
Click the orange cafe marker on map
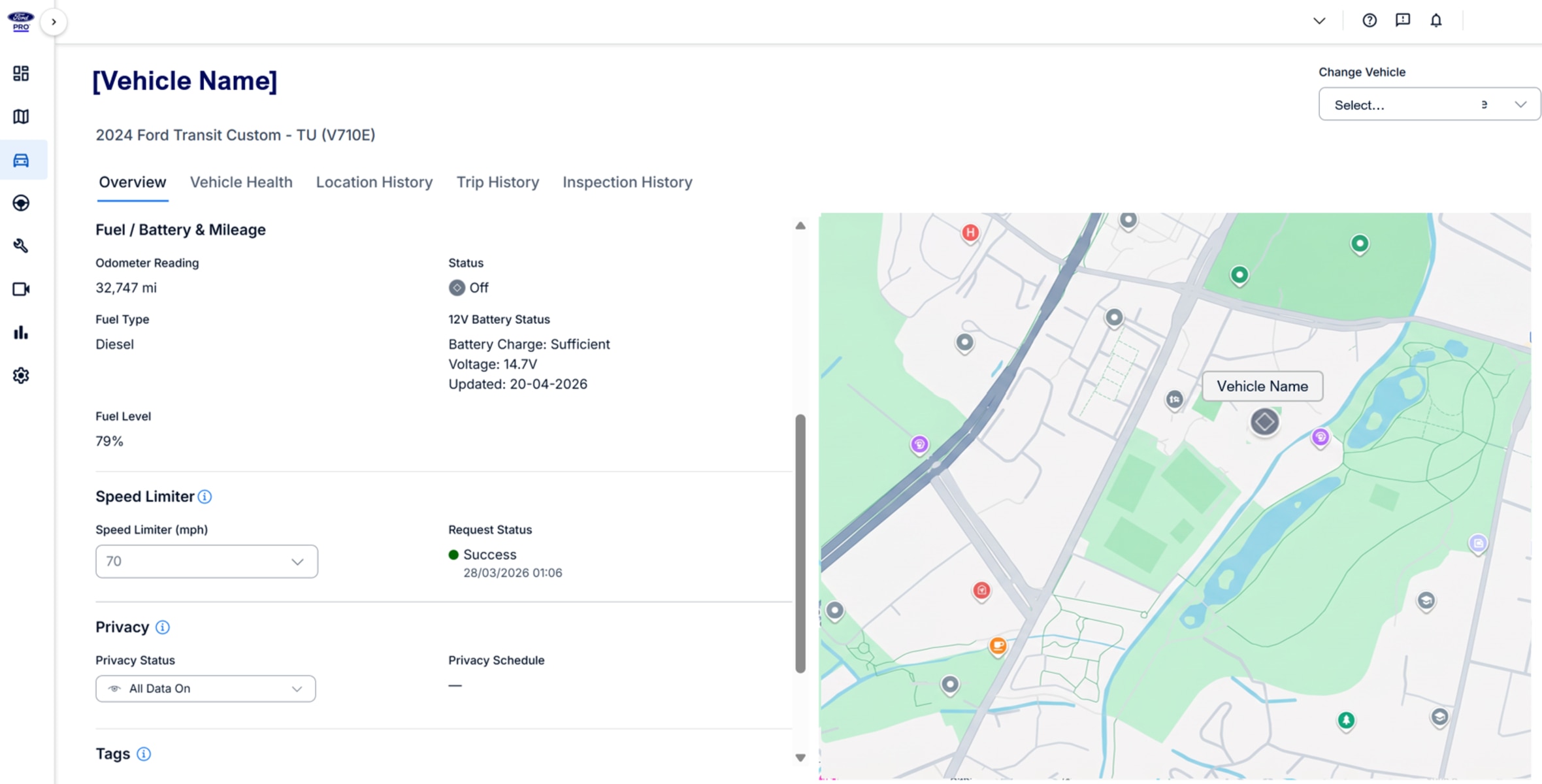click(998, 646)
